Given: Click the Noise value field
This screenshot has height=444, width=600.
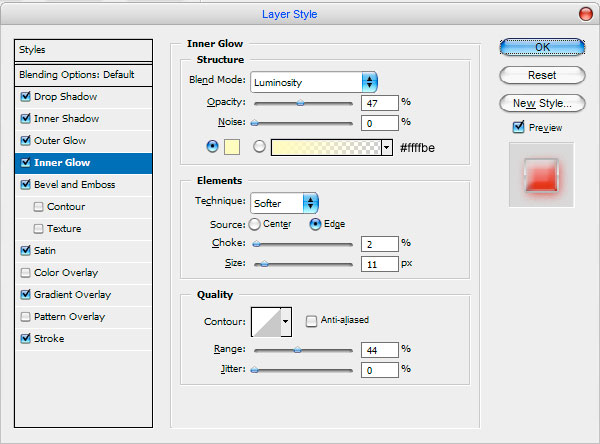Looking at the screenshot, I should pos(380,123).
